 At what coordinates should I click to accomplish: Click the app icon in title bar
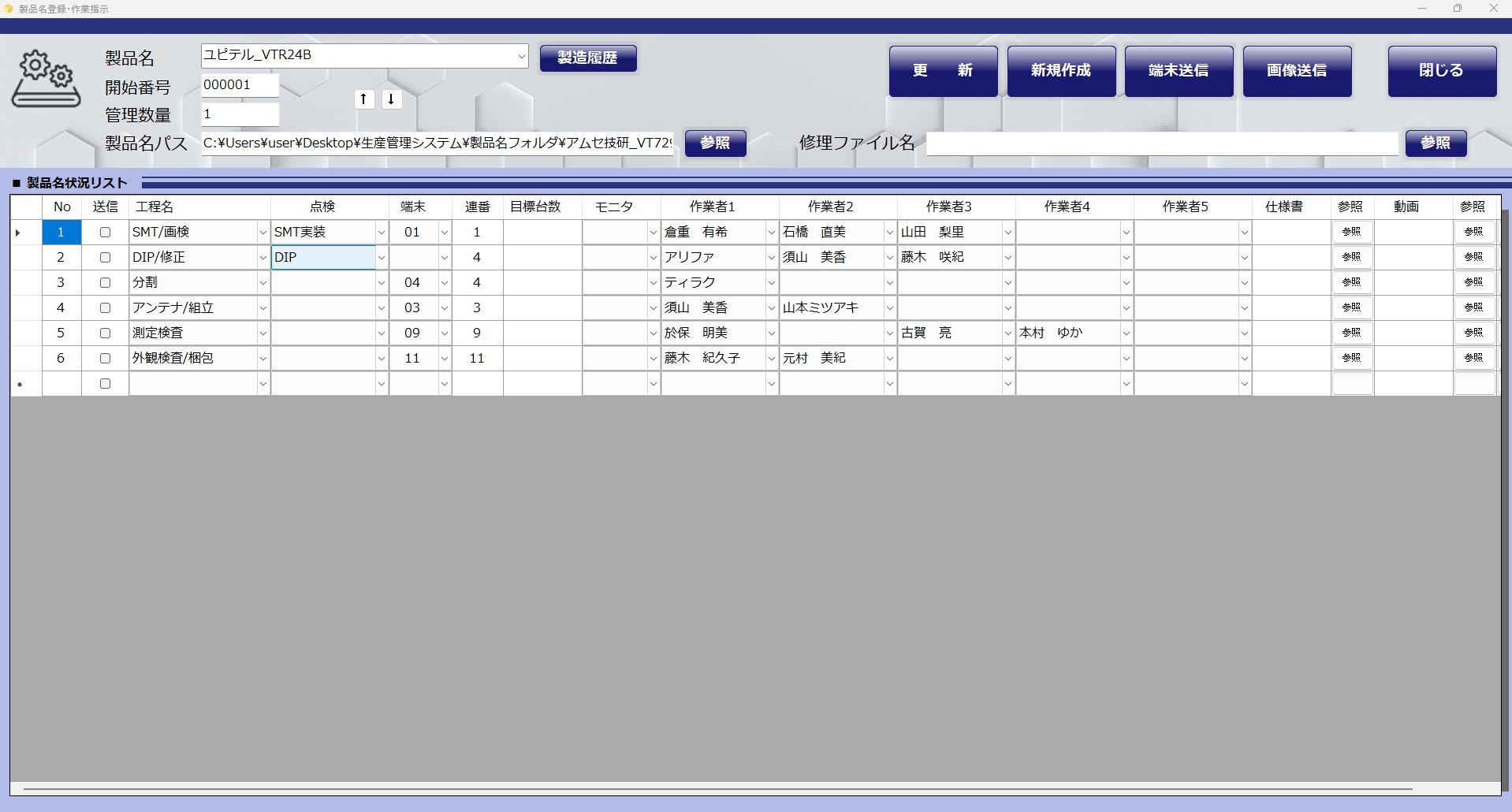pyautogui.click(x=9, y=9)
